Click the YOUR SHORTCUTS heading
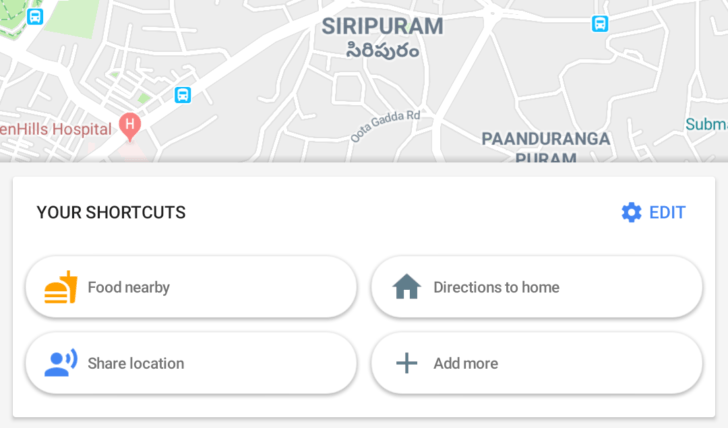 pyautogui.click(x=111, y=212)
